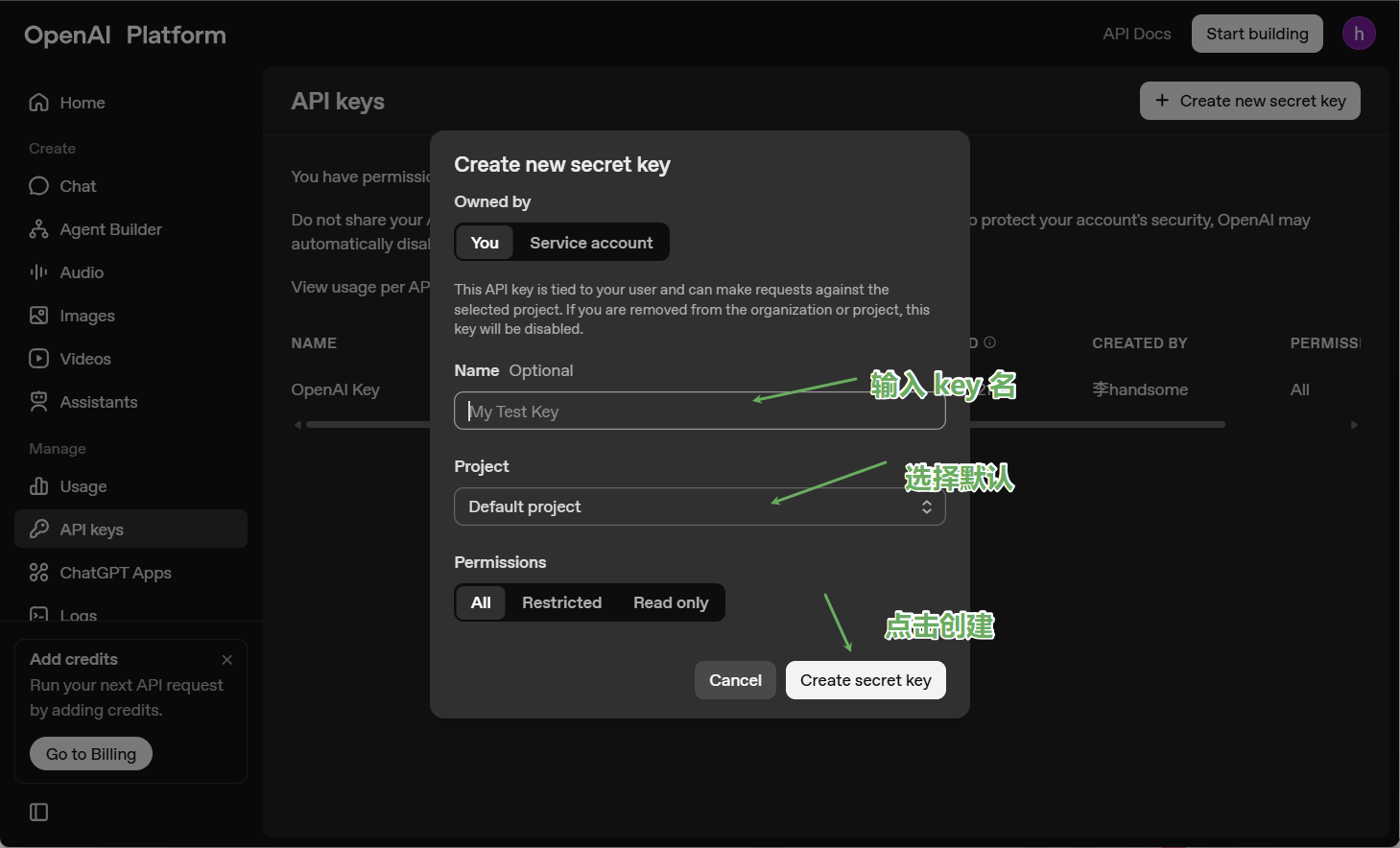Click the NAME column header

[314, 343]
